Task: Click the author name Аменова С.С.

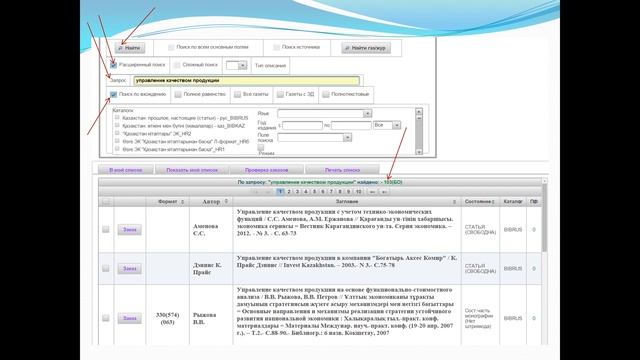Action: 205,229
